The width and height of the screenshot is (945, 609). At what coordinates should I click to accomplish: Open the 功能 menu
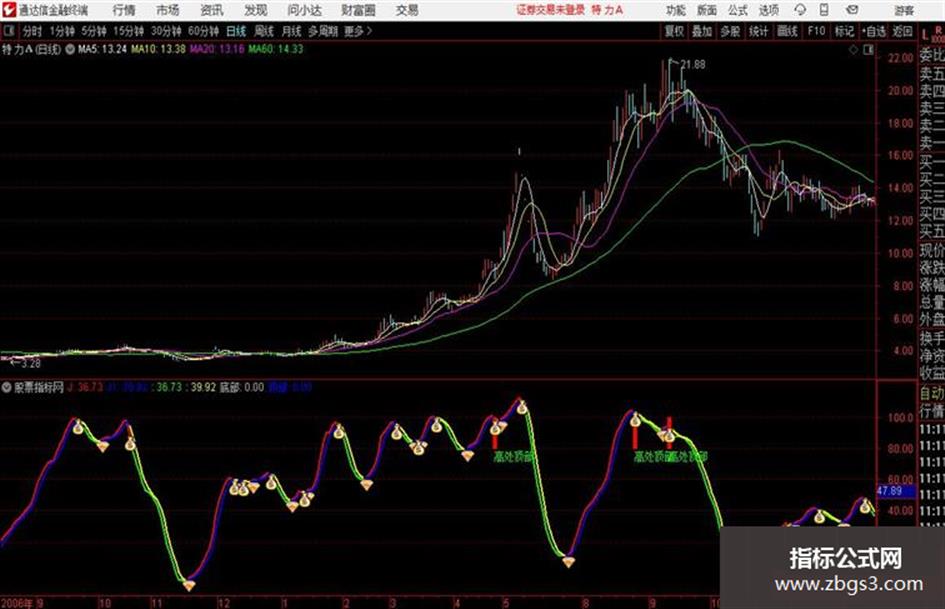[x=676, y=10]
